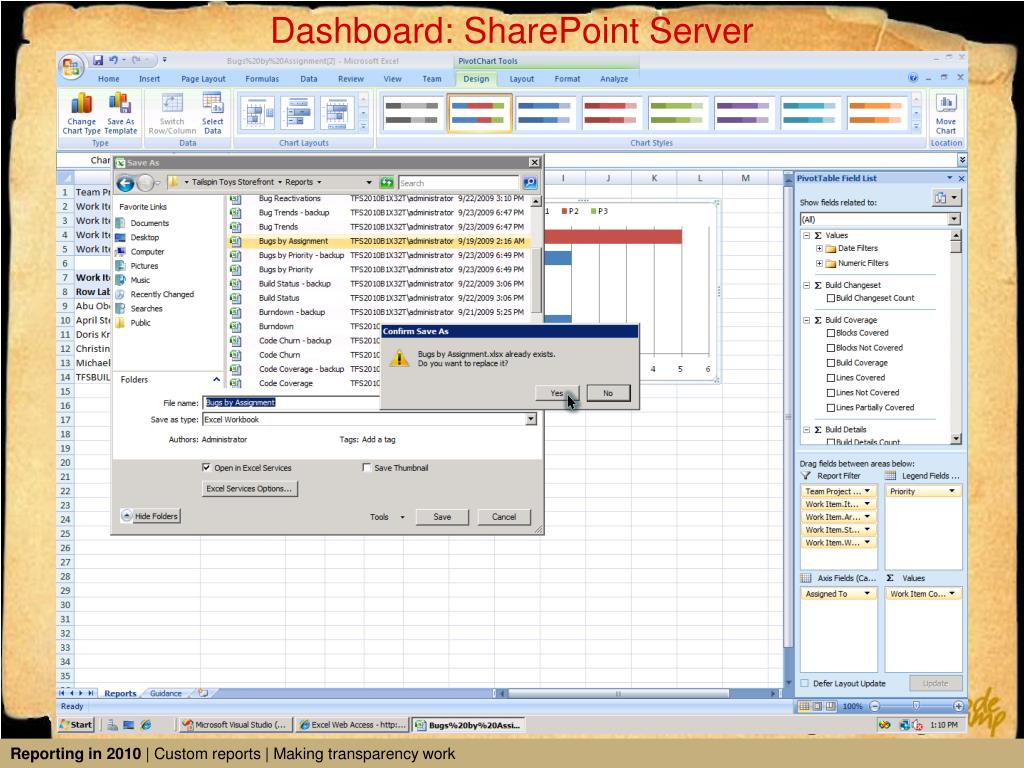Select the third chart layout thumbnail
The image size is (1024, 768).
pyautogui.click(x=338, y=113)
